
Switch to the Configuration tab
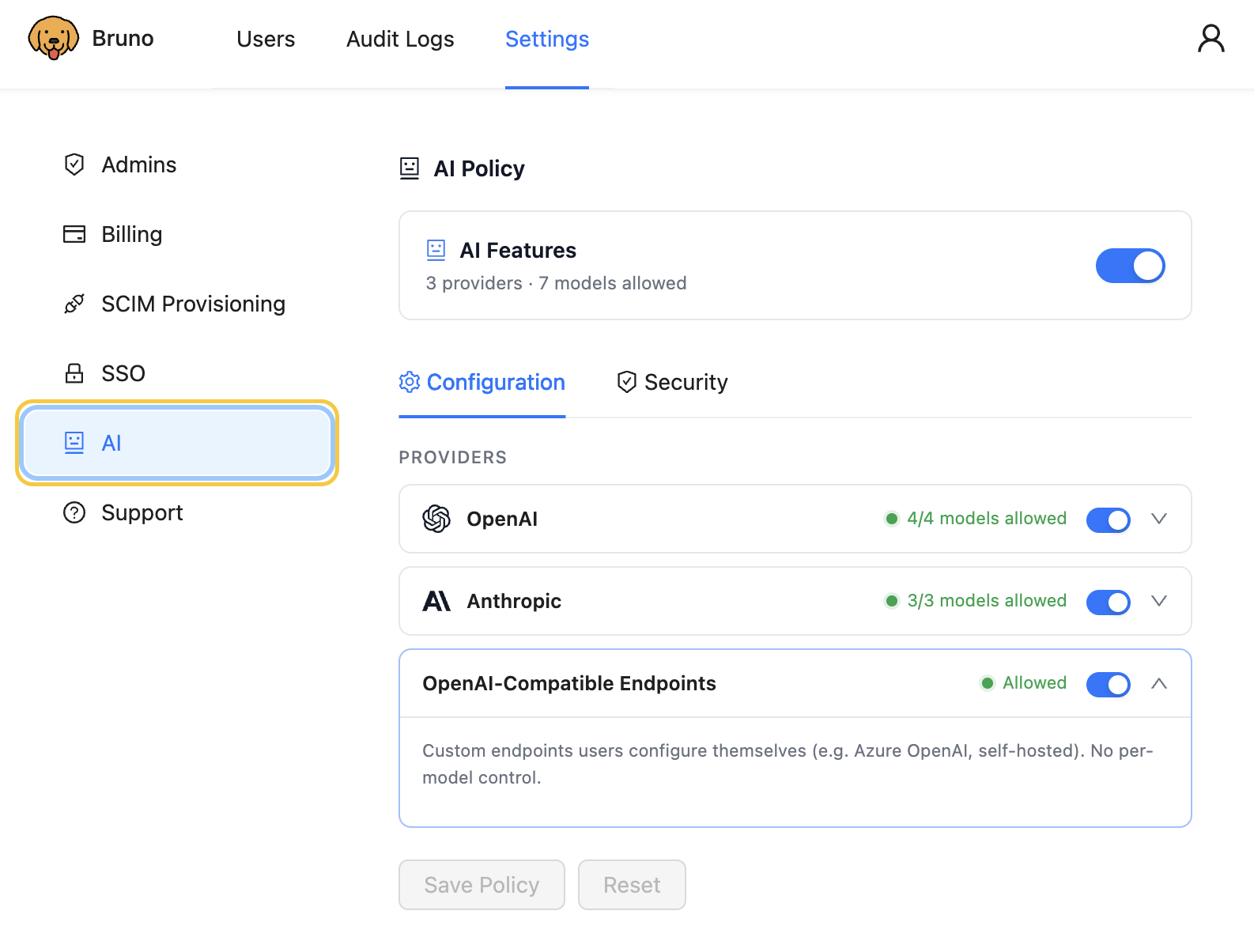point(482,382)
